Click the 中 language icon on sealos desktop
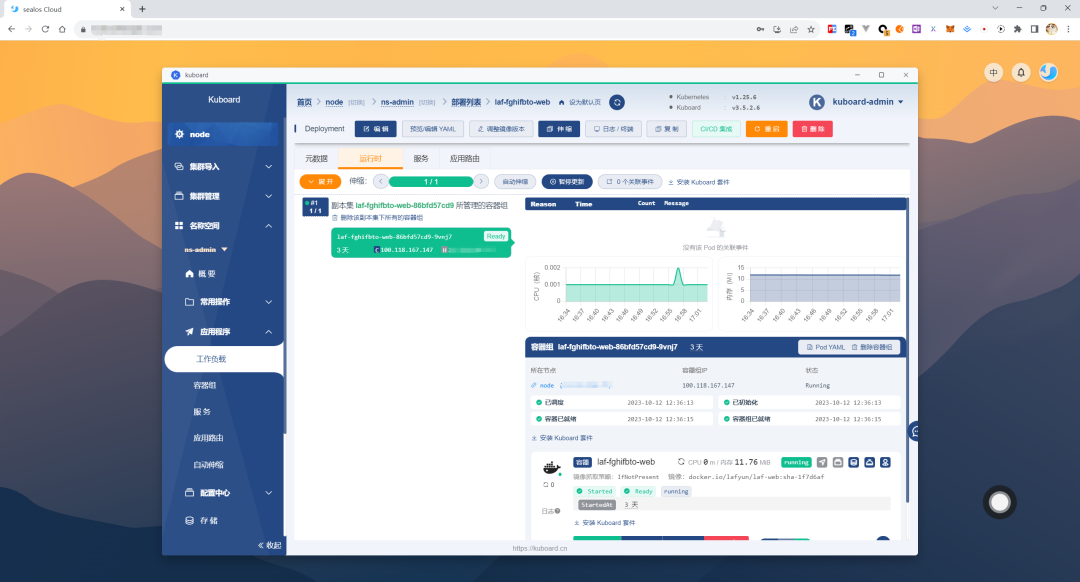The image size is (1080, 582). [x=993, y=72]
